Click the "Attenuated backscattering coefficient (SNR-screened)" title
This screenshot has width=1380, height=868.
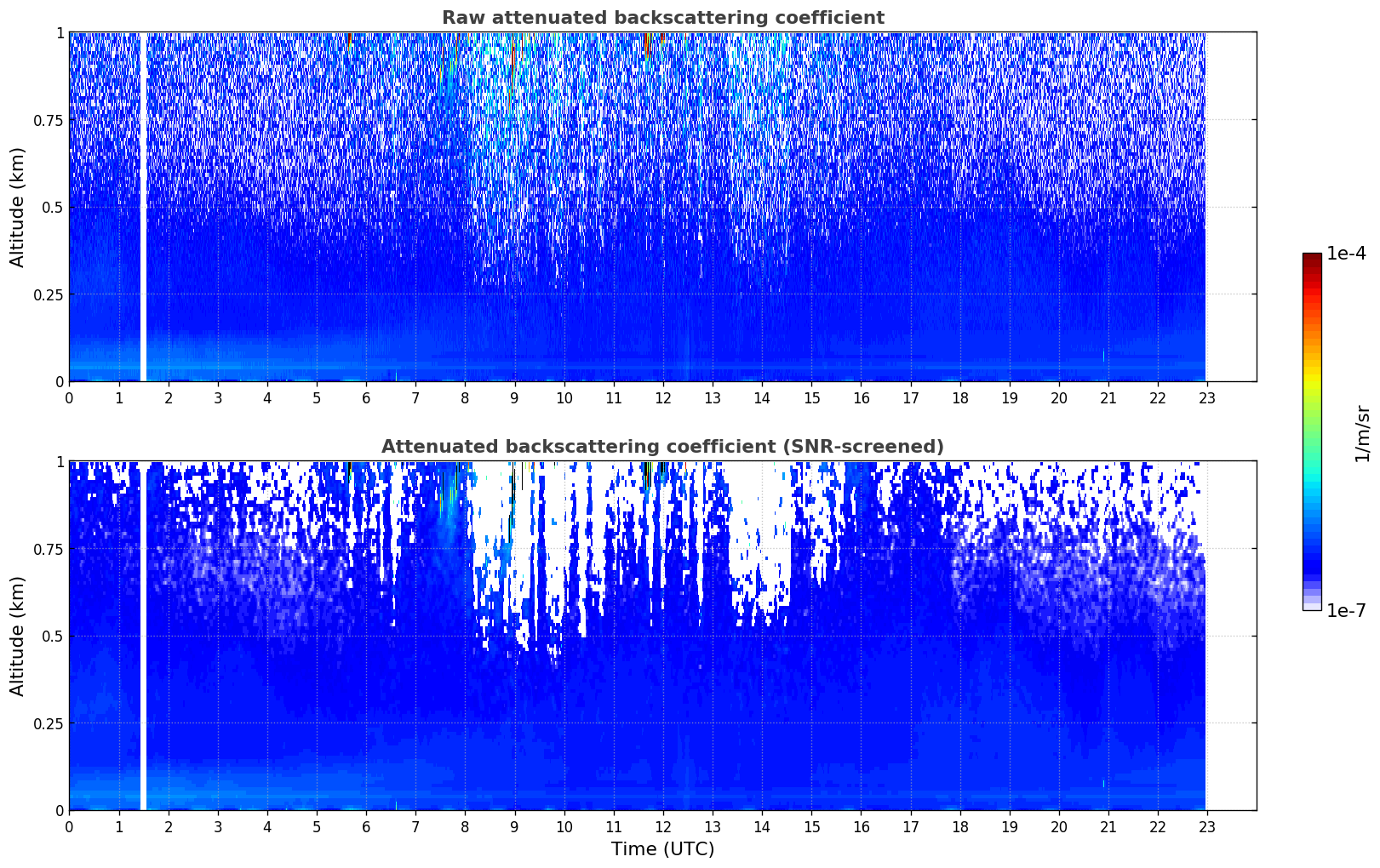click(x=662, y=447)
